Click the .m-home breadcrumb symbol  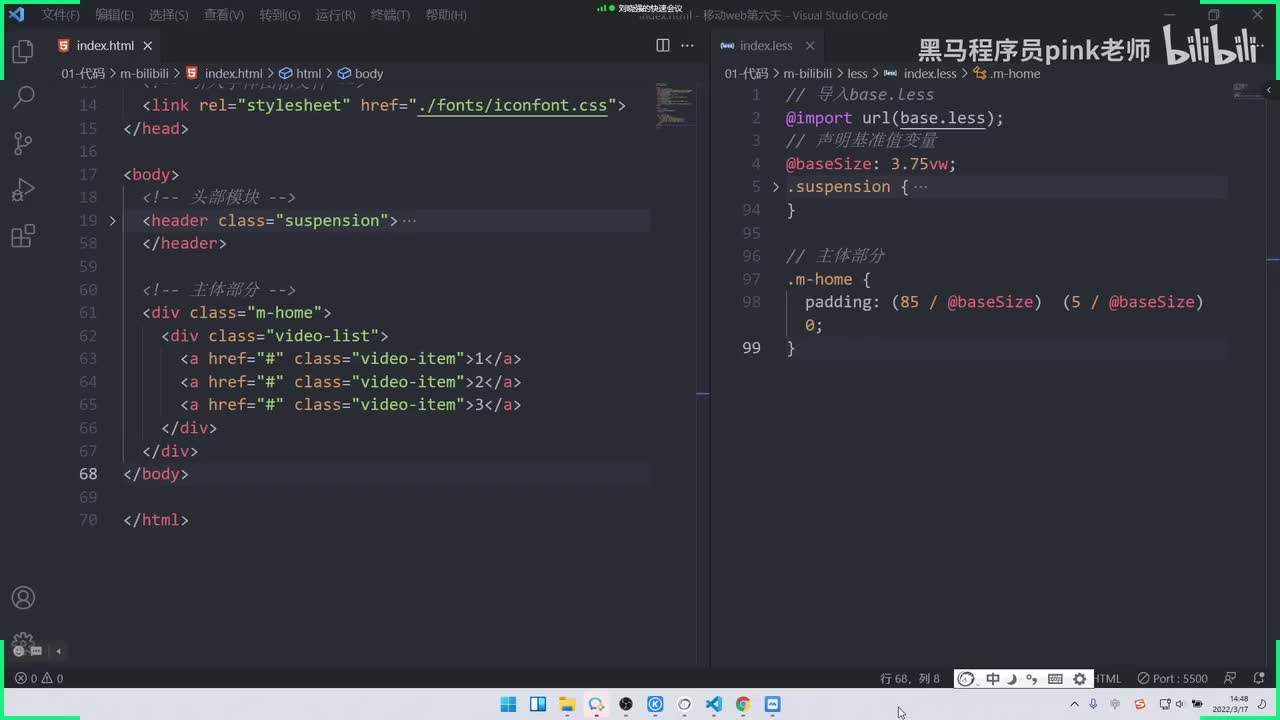point(1007,74)
